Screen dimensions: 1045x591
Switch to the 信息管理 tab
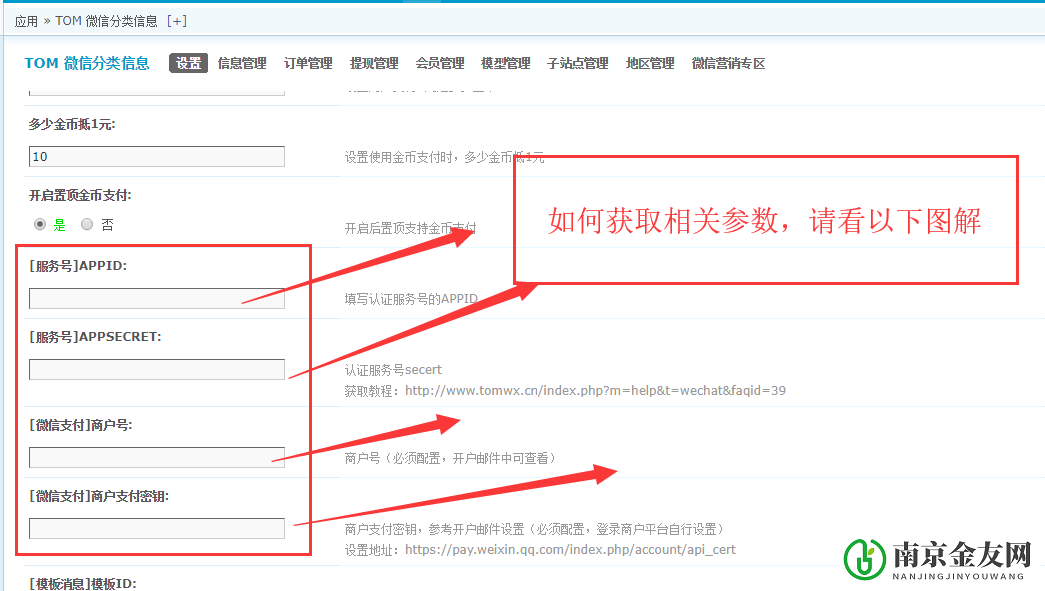[x=242, y=63]
